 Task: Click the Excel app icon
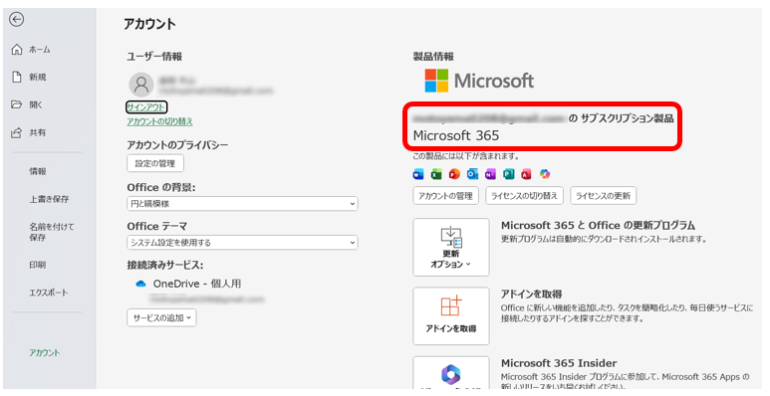point(436,174)
